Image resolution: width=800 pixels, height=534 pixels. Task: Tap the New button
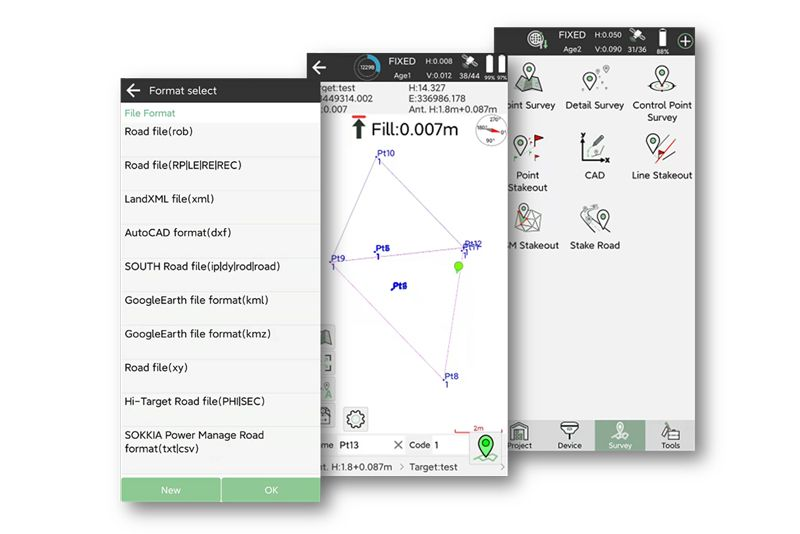[171, 490]
